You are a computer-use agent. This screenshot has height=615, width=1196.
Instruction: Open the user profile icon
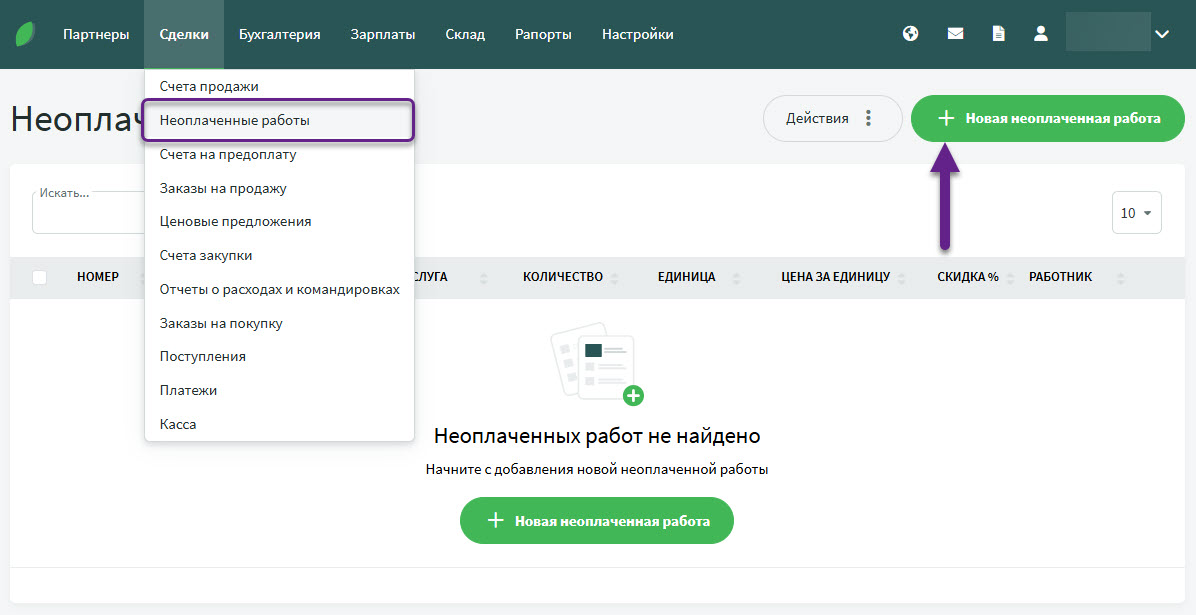[x=1041, y=34]
